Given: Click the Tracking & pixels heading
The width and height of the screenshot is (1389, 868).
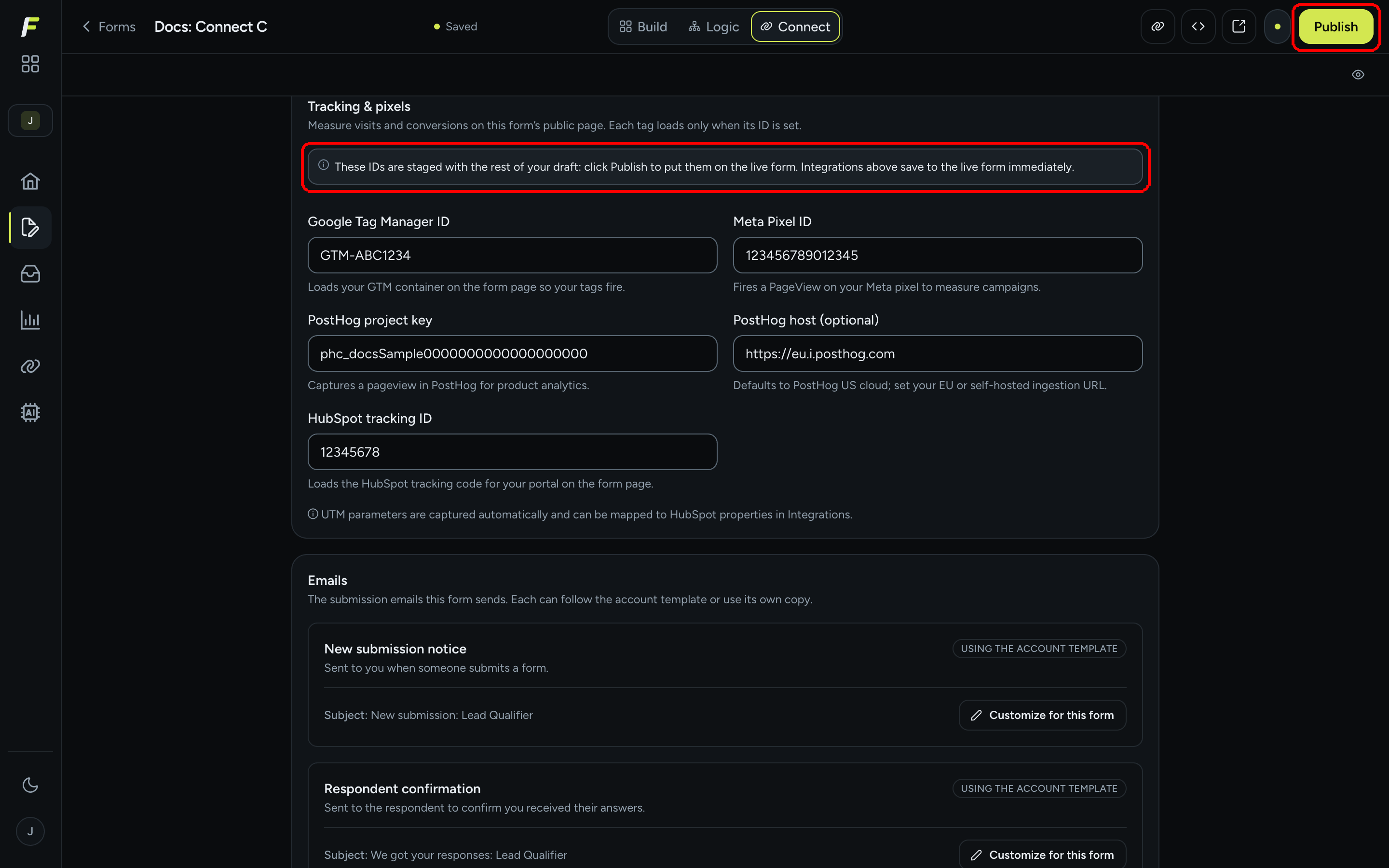Looking at the screenshot, I should pyautogui.click(x=359, y=106).
